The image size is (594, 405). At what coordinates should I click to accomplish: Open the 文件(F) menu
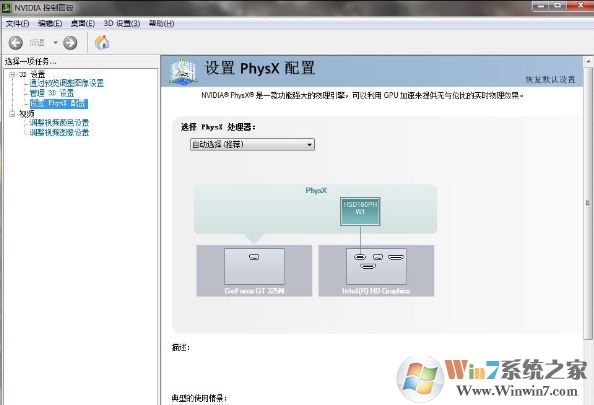pos(17,23)
